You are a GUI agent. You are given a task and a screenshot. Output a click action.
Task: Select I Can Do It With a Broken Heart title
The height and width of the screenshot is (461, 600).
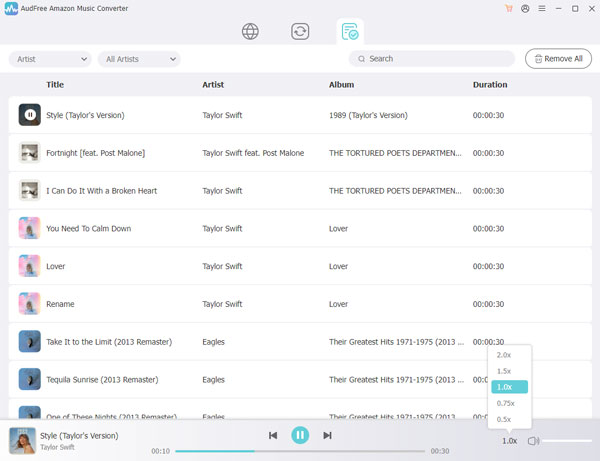coord(101,191)
